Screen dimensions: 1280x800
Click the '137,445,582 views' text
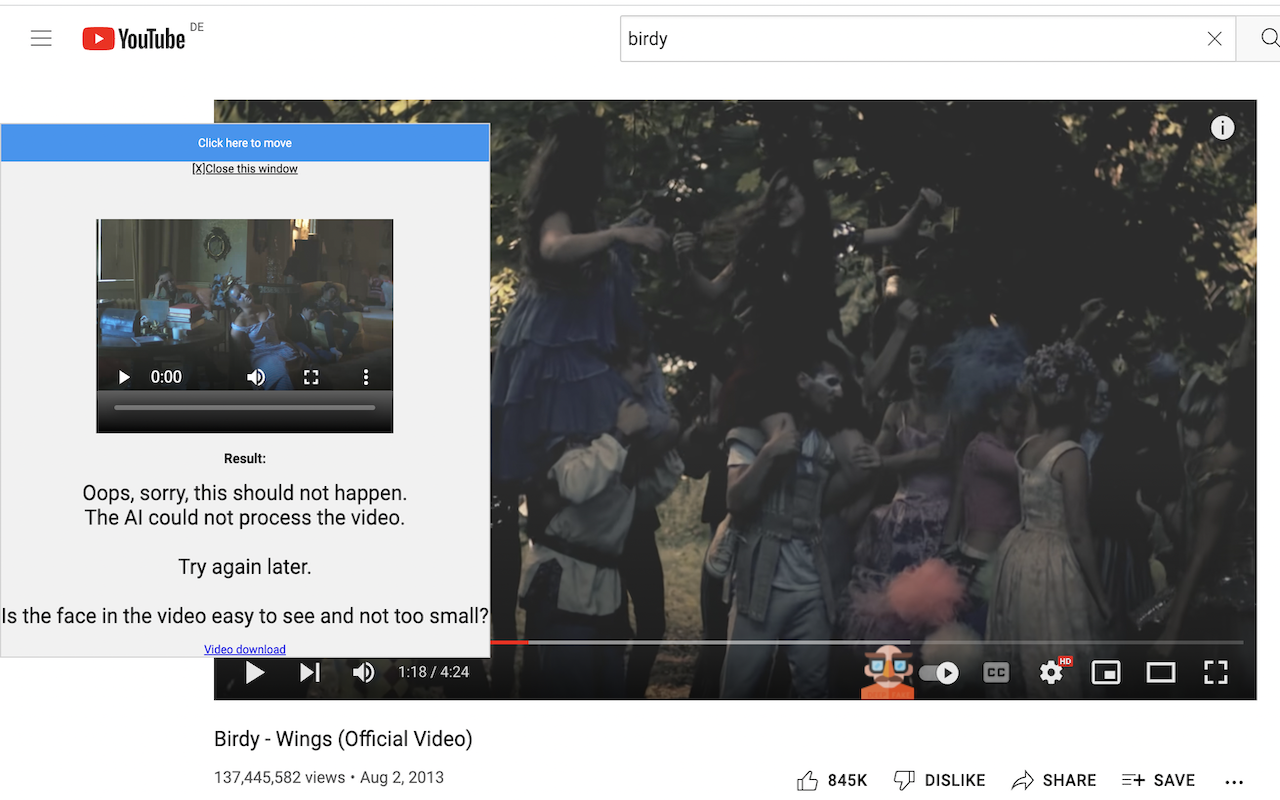[x=279, y=777]
